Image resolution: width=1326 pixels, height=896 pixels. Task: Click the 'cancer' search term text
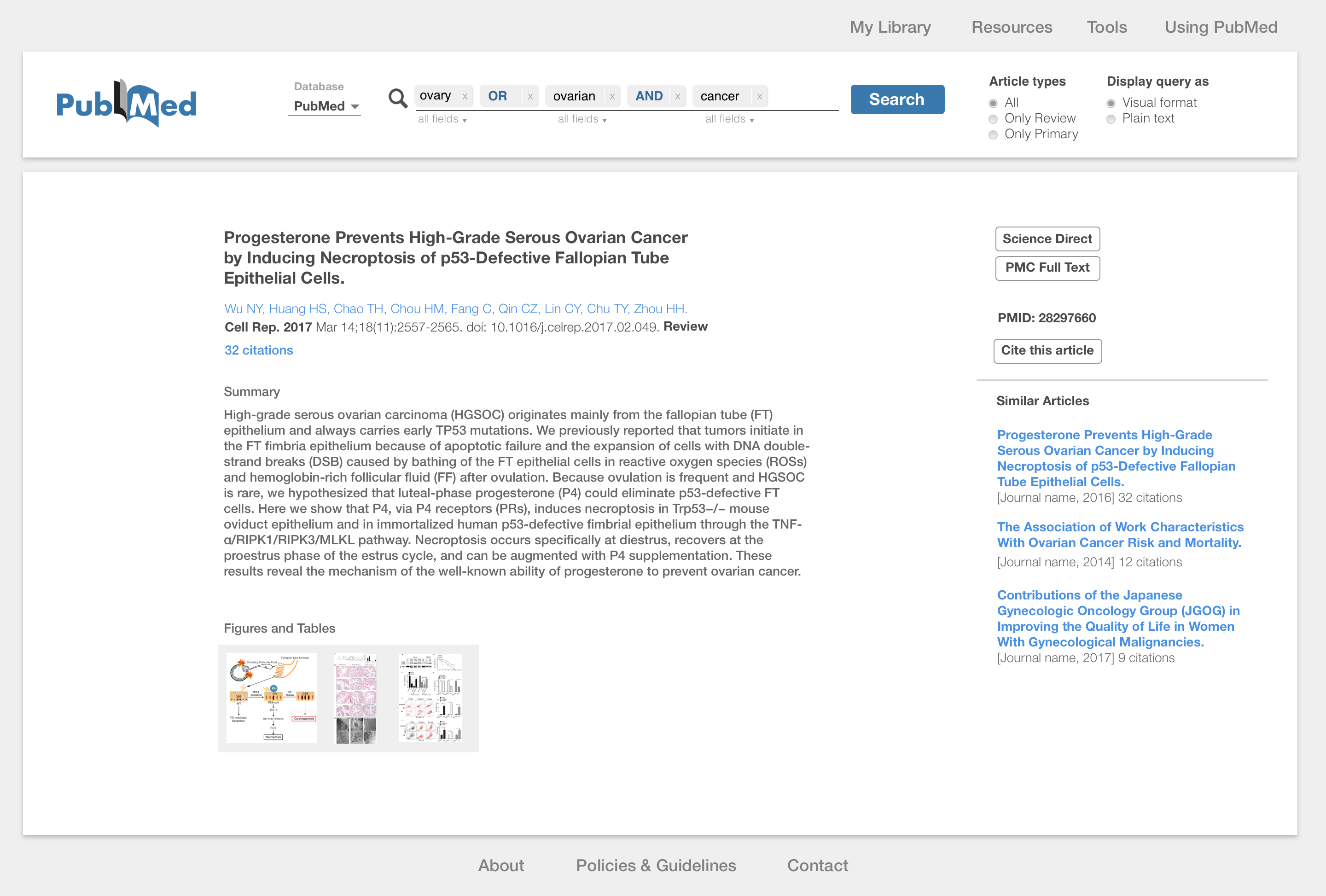coord(720,96)
